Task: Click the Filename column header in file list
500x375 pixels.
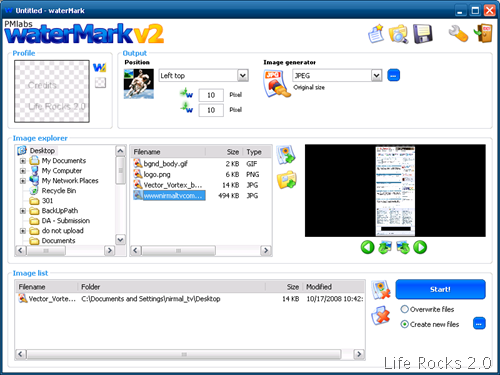Action: 168,152
